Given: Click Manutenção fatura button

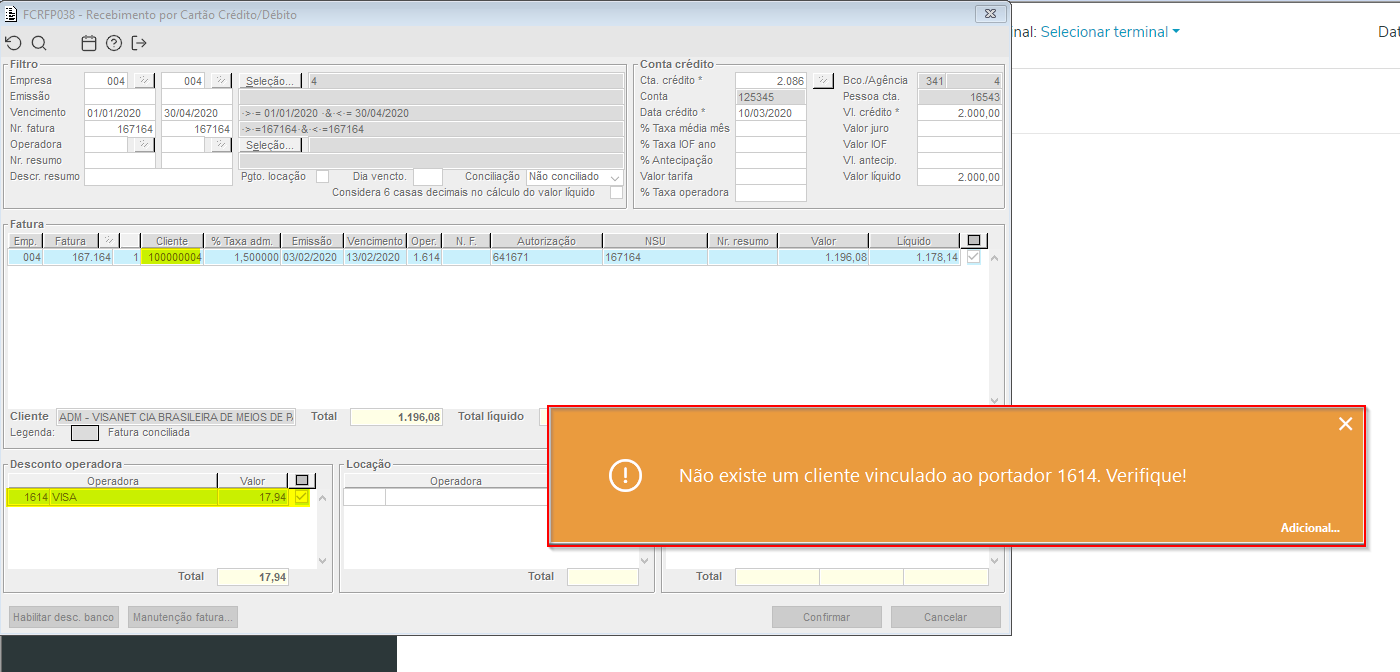Looking at the screenshot, I should [183, 617].
